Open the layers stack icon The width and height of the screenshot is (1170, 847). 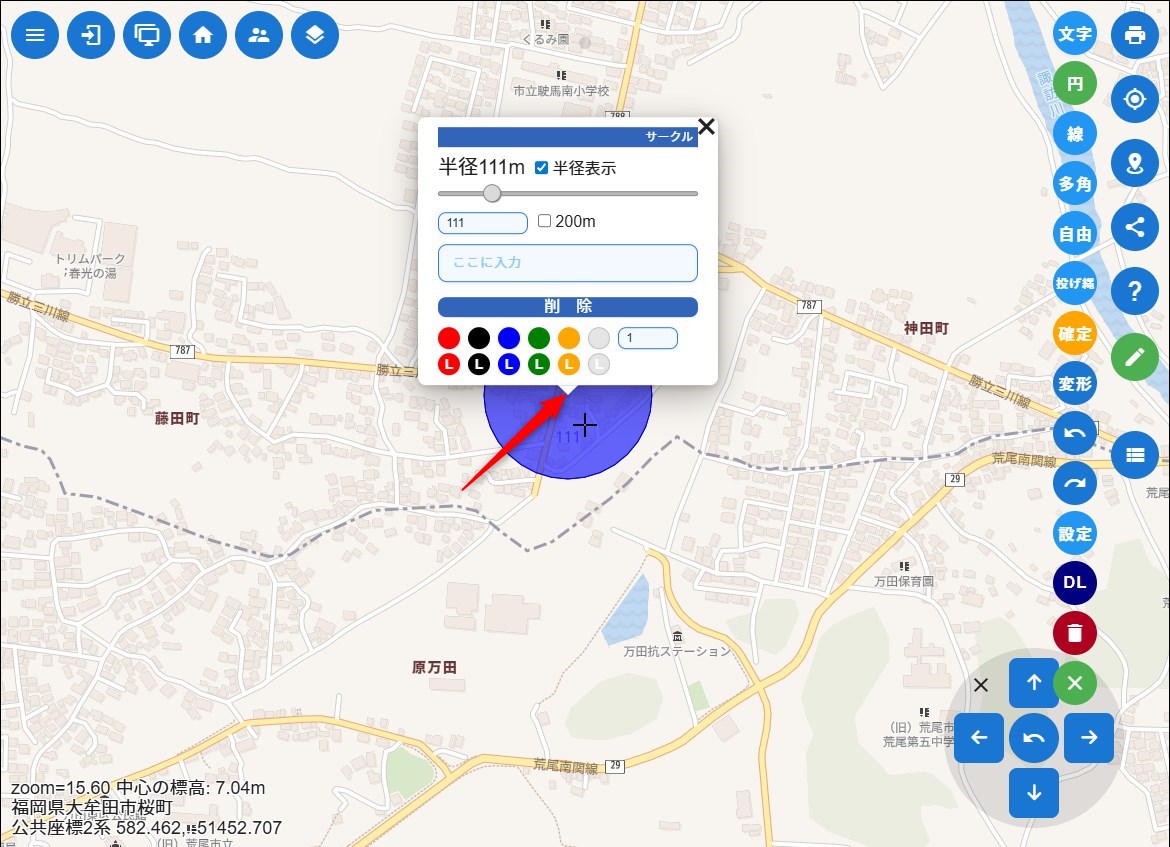[x=315, y=35]
